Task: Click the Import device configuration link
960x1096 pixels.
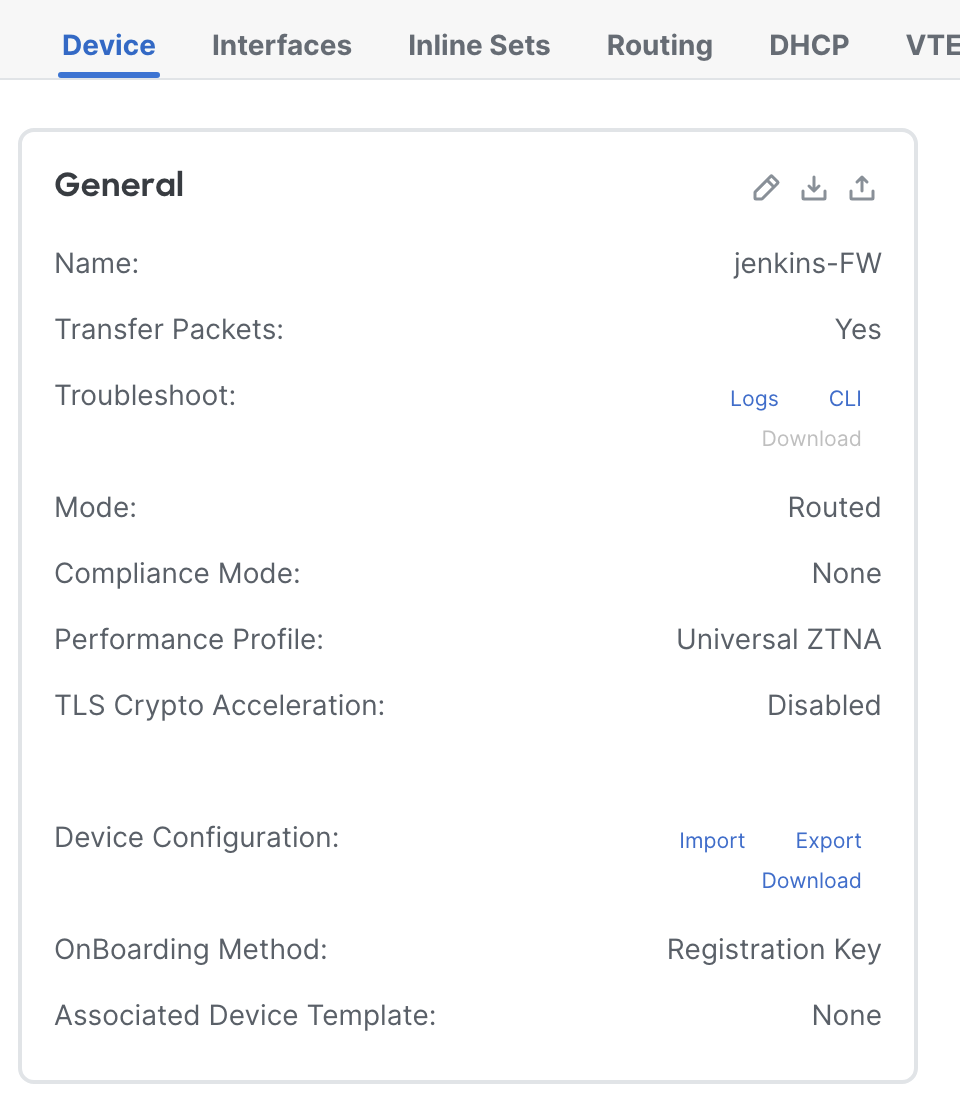Action: pyautogui.click(x=712, y=840)
